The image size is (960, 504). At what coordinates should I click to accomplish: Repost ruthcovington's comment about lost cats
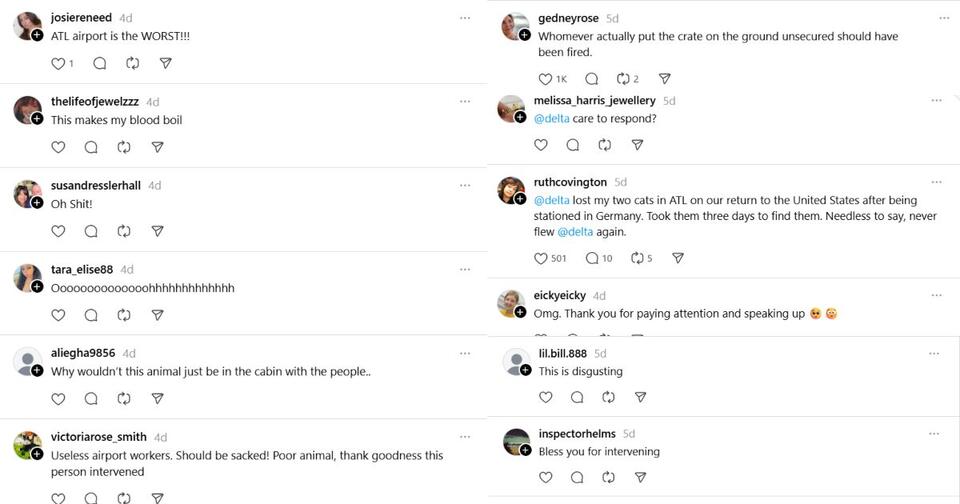tap(637, 258)
